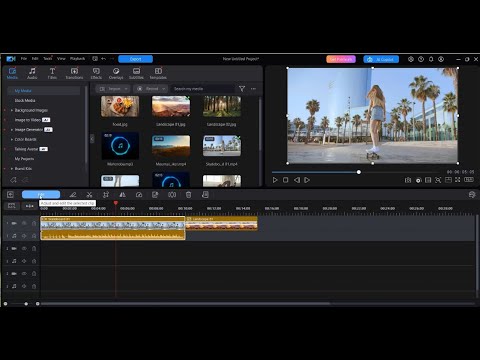Screen dimensions: 480x360
Task: Stop the preview playback
Action: pos(286,180)
